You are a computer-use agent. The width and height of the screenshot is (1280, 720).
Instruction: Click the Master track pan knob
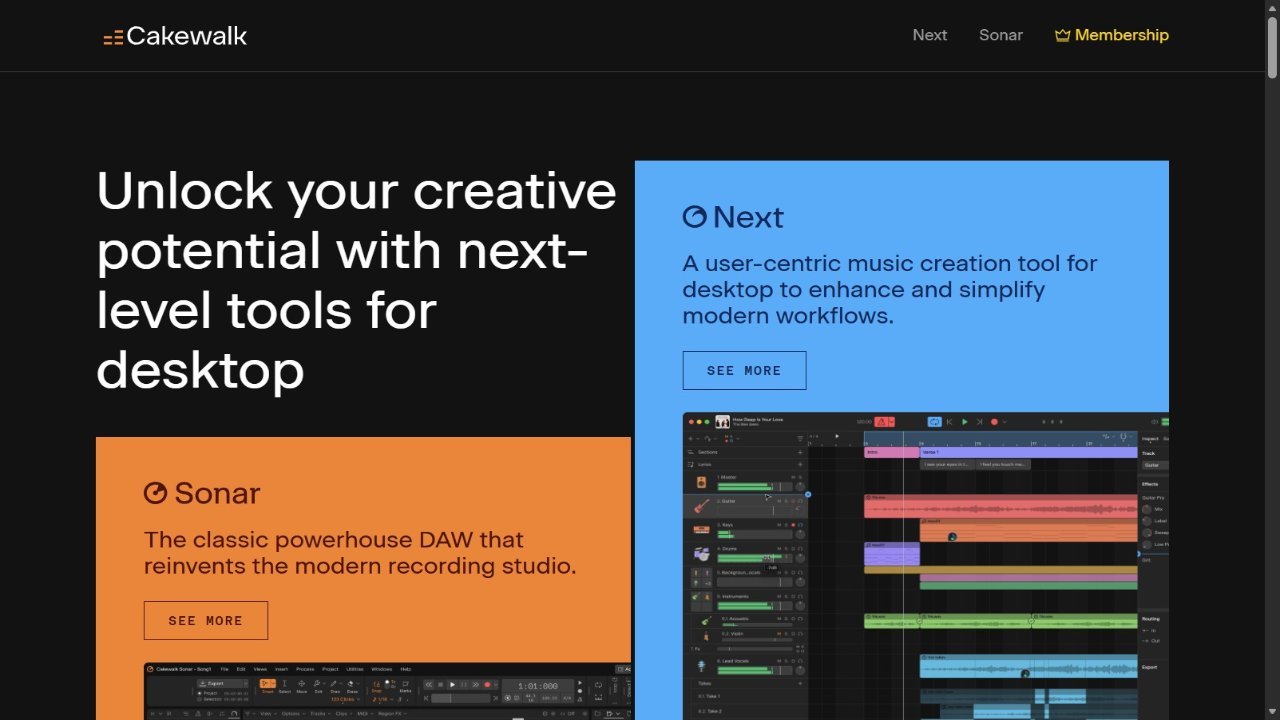pos(800,487)
